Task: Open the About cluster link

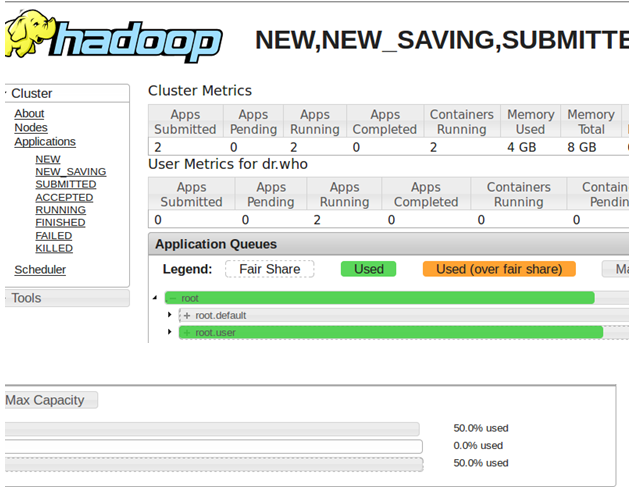Action: pyautogui.click(x=29, y=114)
